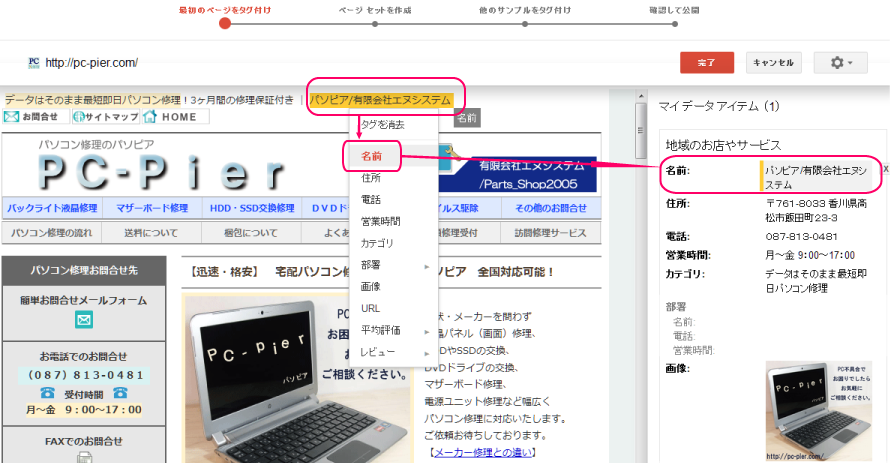Screen dimensions: 890x463
Task: Click step ページ セットを作成 marker
Action: tap(375, 24)
